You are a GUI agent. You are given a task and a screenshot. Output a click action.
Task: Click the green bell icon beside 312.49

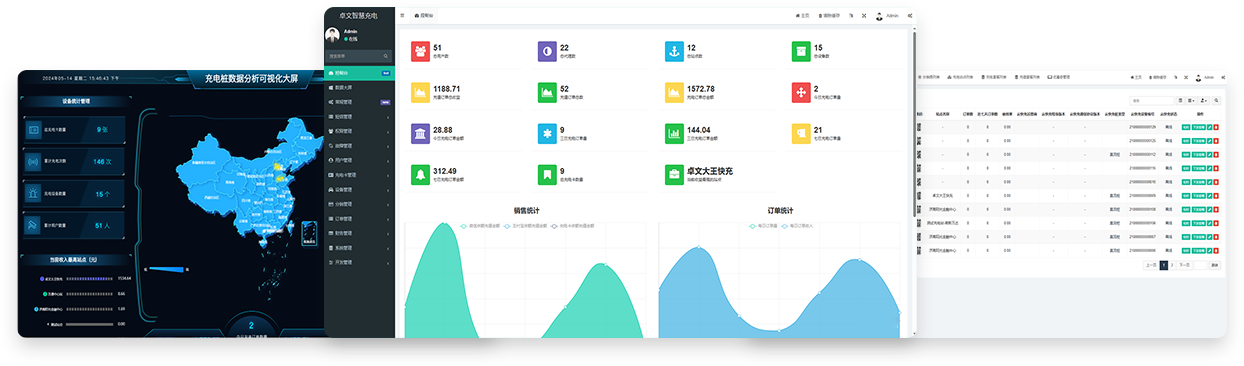[x=420, y=174]
